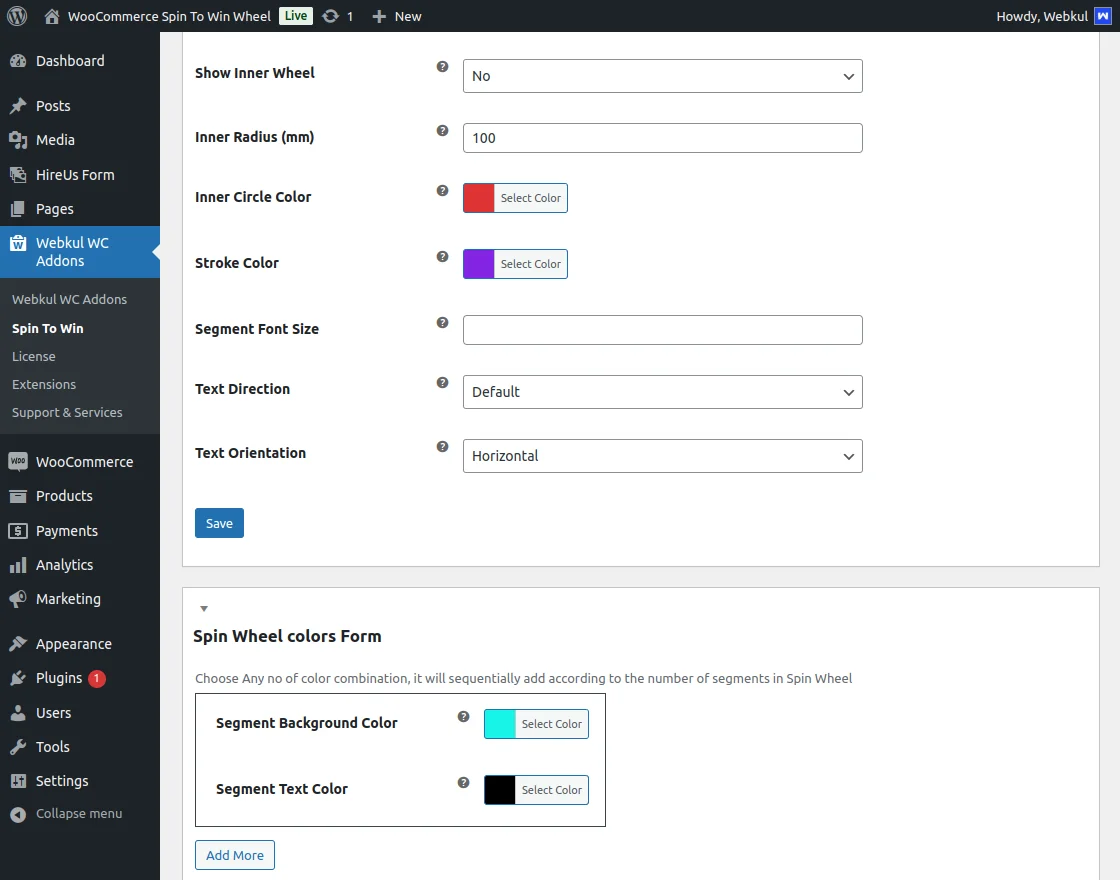
Task: Go to the Plugins menu
Action: click(59, 678)
